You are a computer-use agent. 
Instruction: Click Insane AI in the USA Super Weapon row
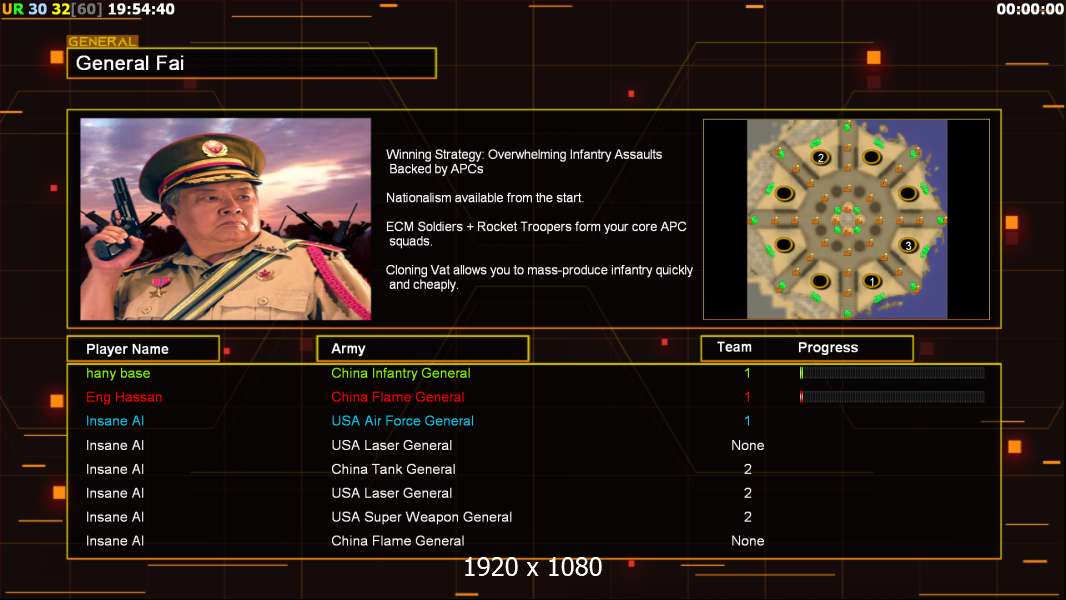(x=115, y=517)
